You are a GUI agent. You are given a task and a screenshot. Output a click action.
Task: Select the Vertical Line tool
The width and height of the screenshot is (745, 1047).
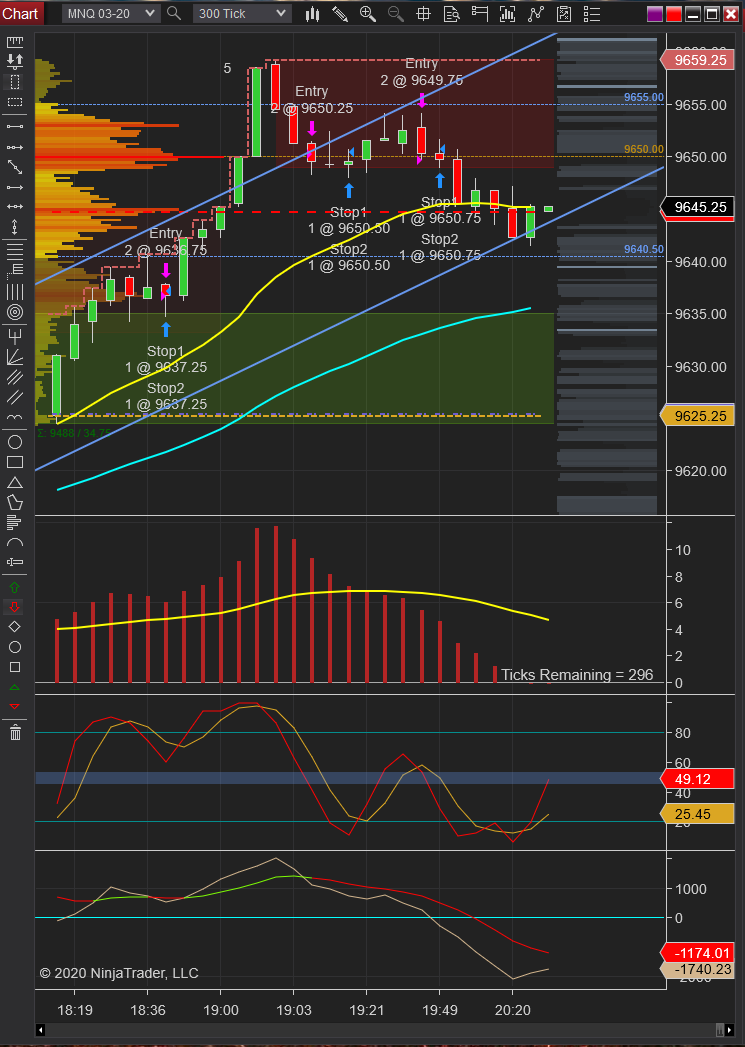(15, 228)
